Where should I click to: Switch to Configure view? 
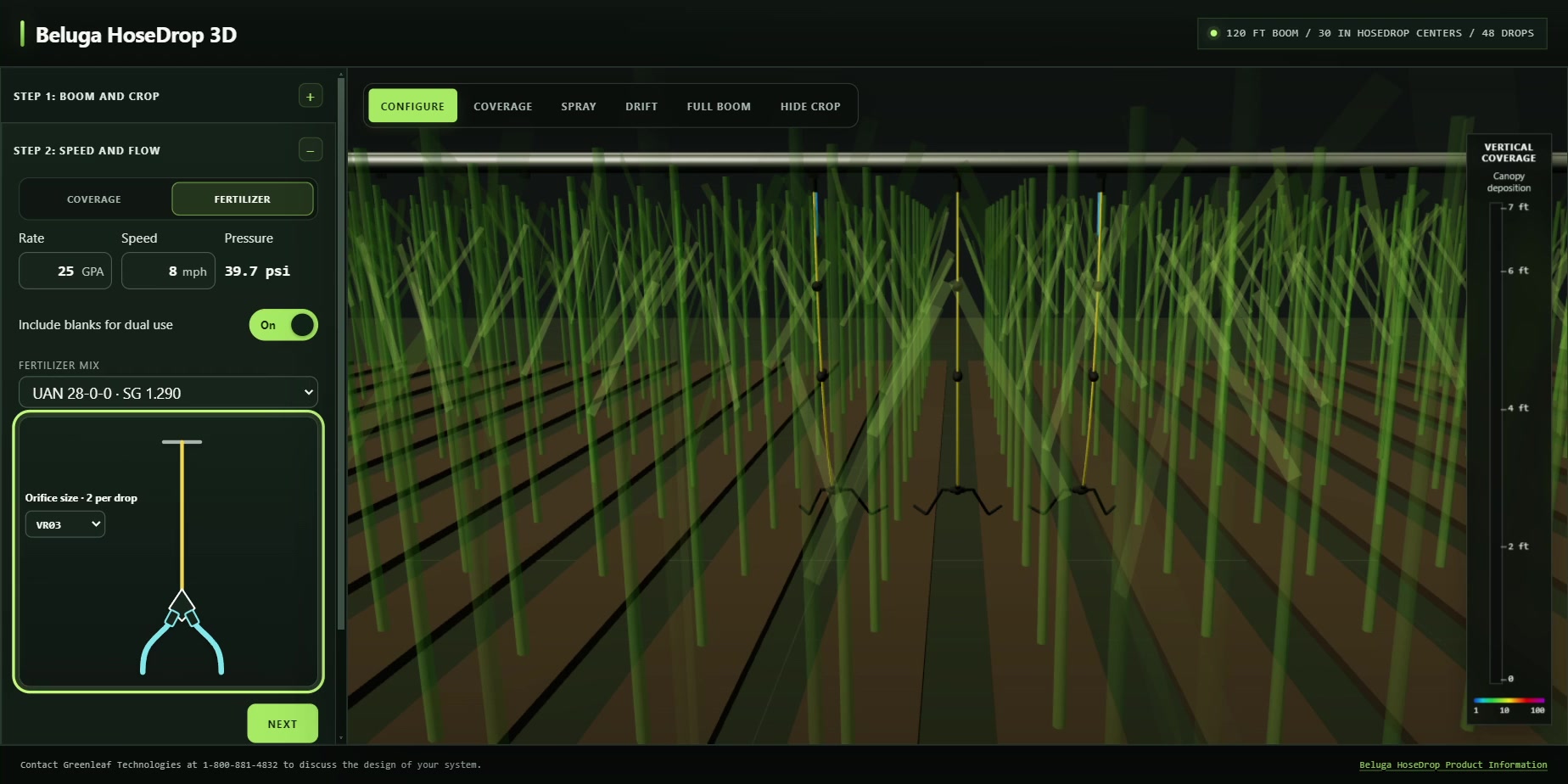pos(412,106)
